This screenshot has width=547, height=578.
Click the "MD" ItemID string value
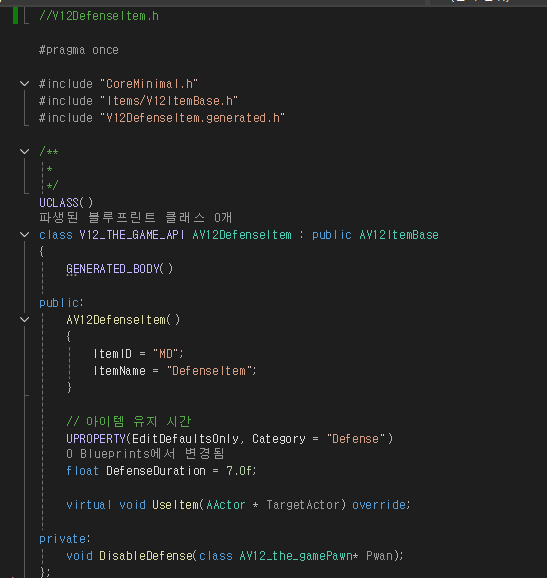point(166,354)
